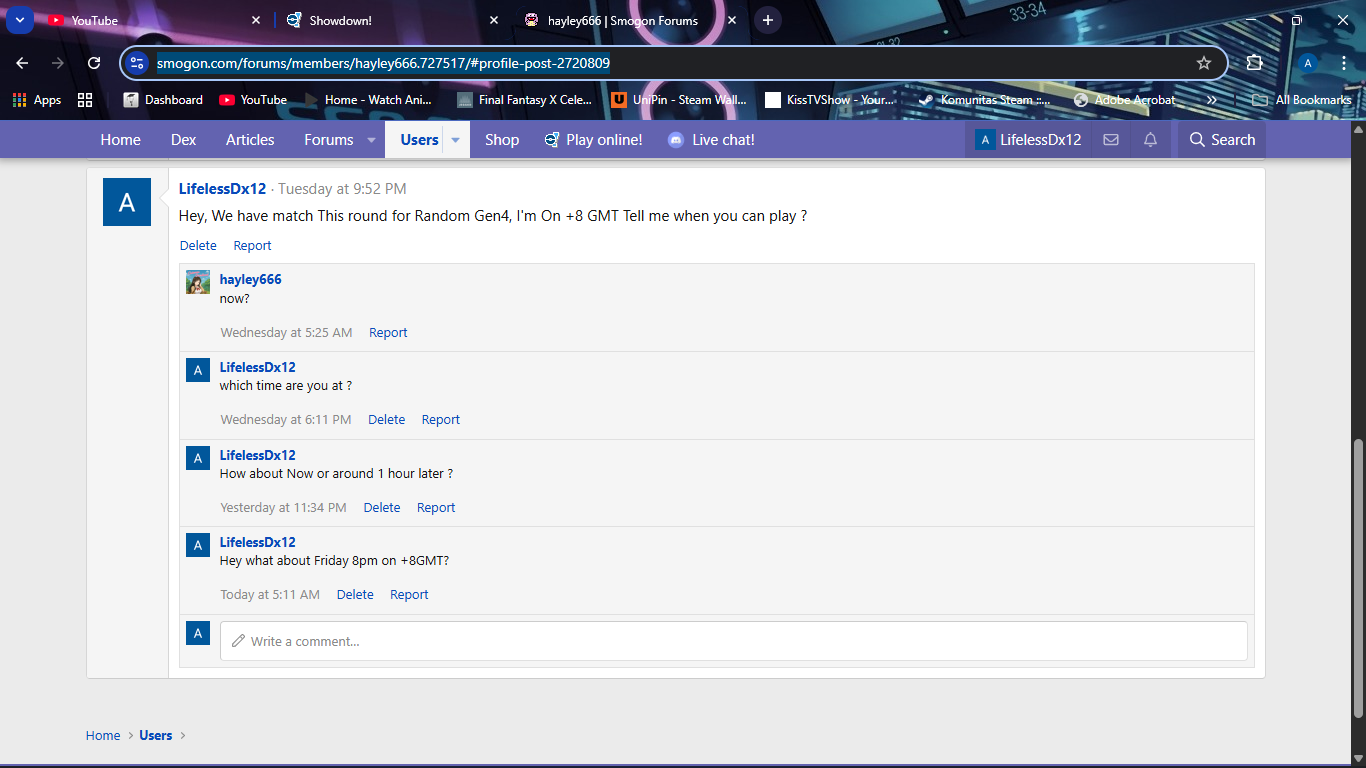
Task: Report the Yesterday 11:34 PM comment
Action: 436,508
